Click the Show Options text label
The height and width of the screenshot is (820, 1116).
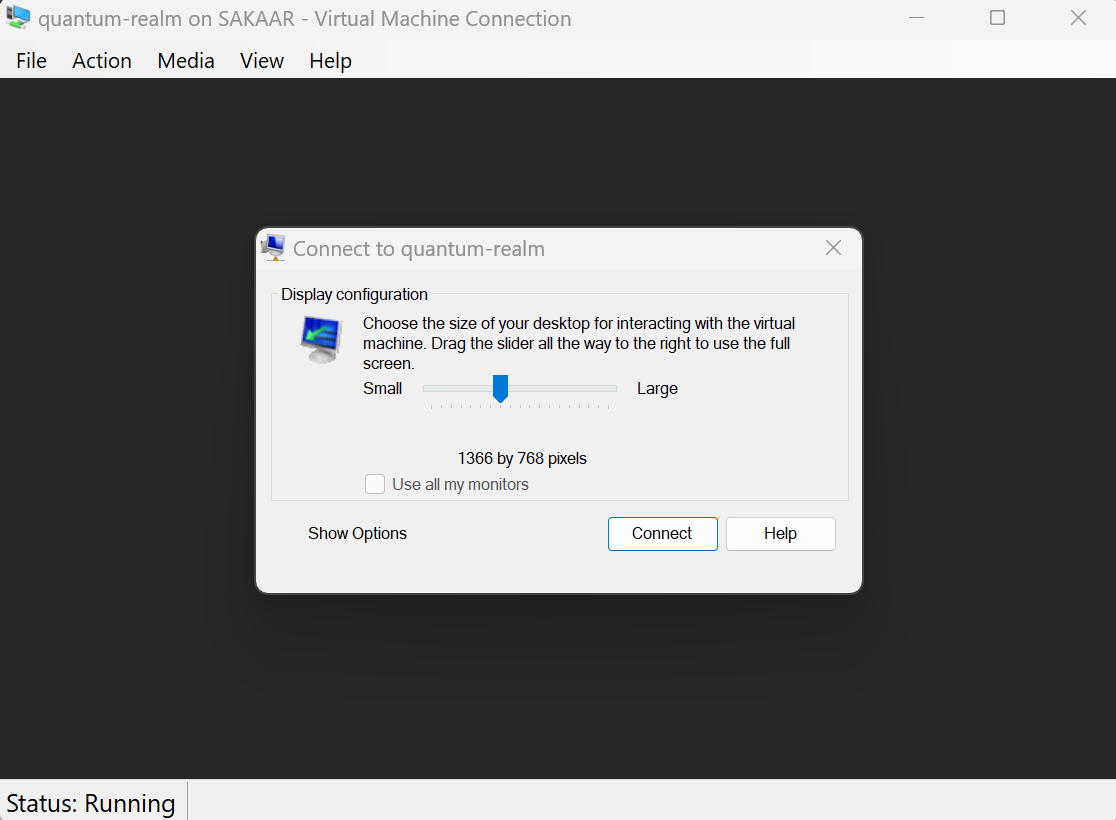pos(357,533)
